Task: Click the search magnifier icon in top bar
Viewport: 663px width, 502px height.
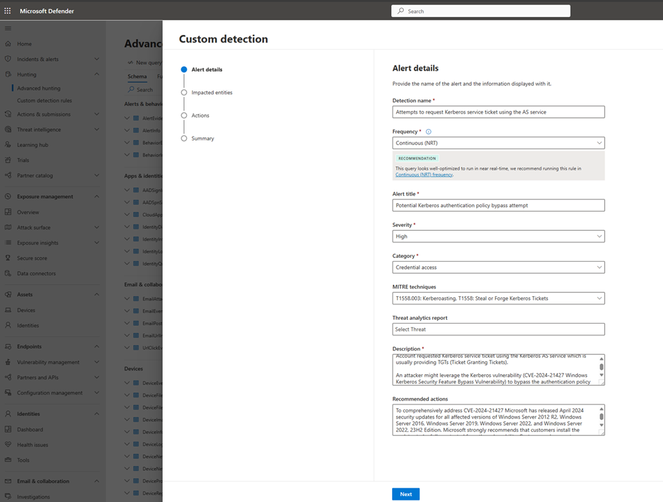Action: [x=400, y=11]
